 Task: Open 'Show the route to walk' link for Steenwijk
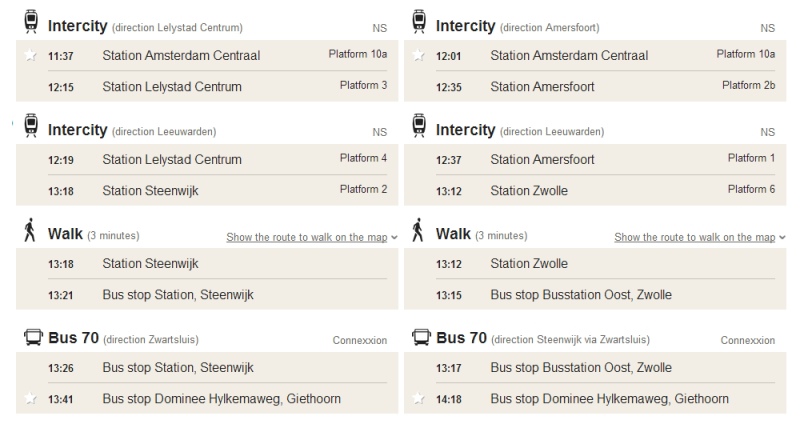pyautogui.click(x=307, y=237)
